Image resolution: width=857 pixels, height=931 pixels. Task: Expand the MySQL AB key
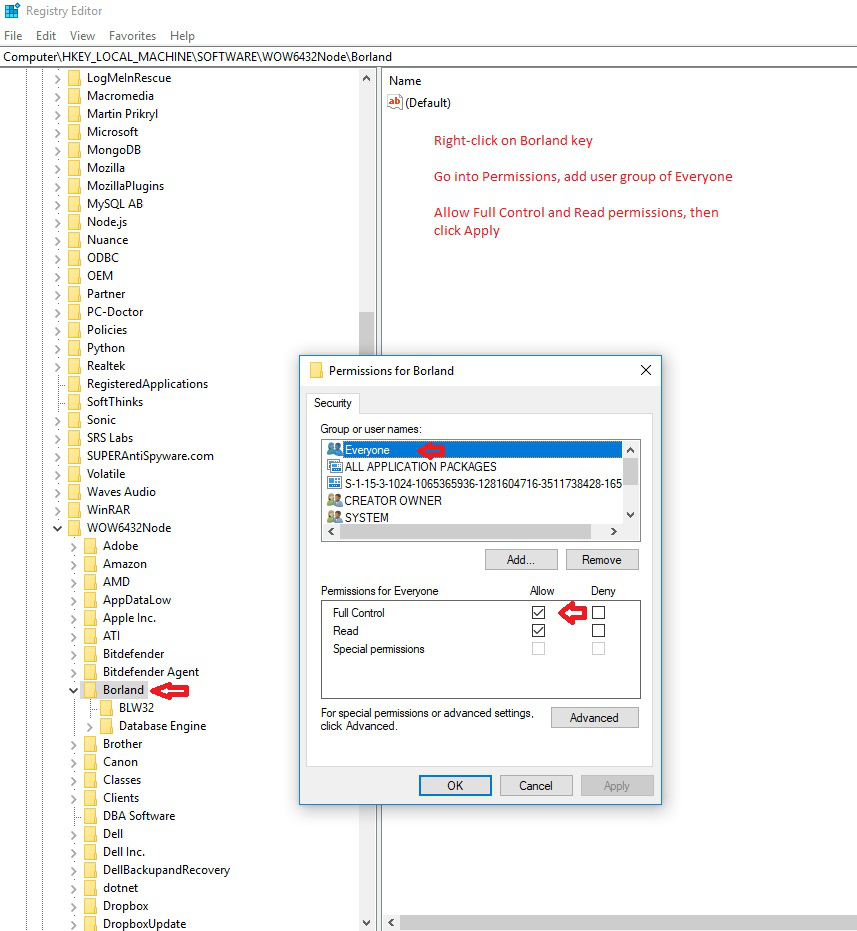tap(58, 204)
